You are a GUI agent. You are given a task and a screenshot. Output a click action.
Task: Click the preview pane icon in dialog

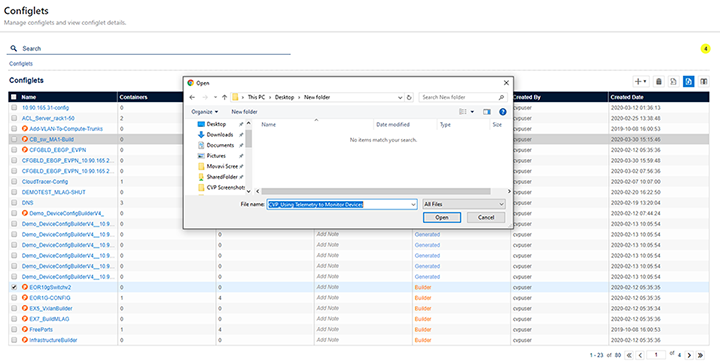coord(487,112)
